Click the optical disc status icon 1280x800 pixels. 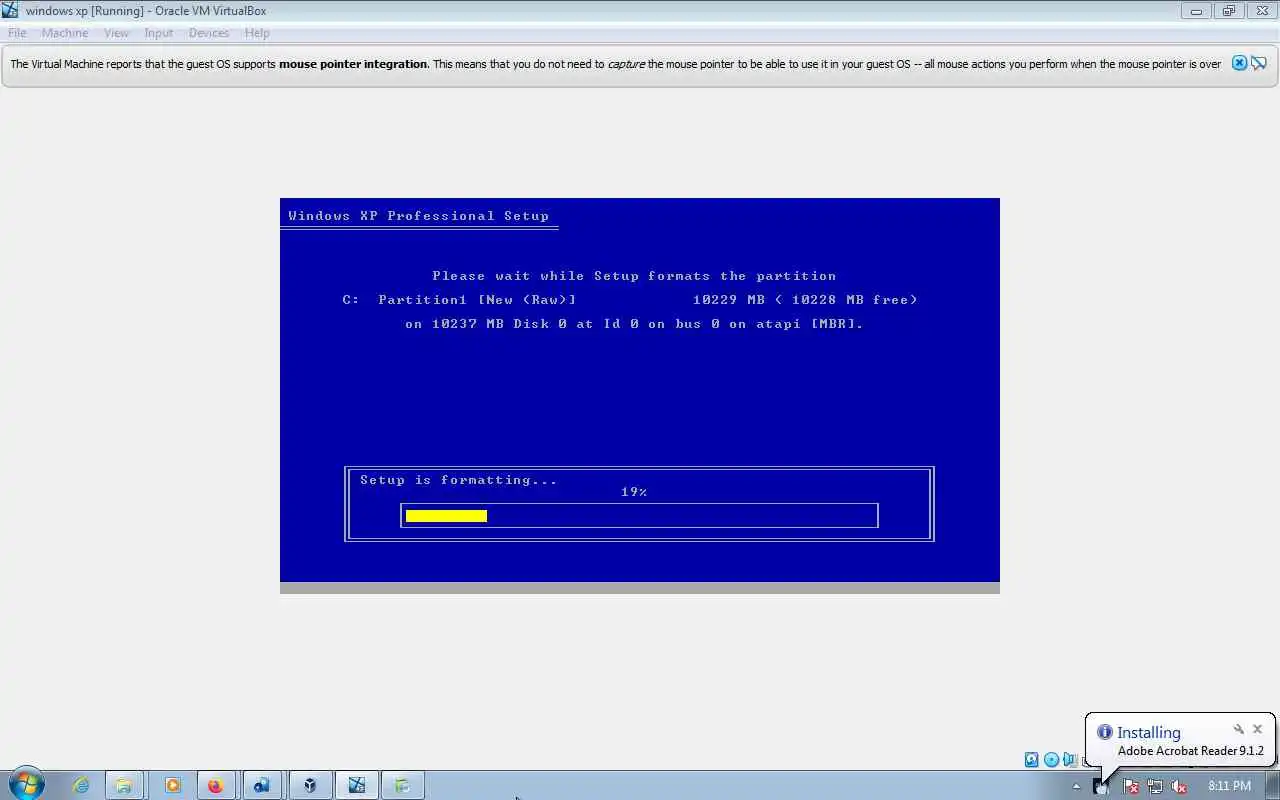tap(1051, 760)
